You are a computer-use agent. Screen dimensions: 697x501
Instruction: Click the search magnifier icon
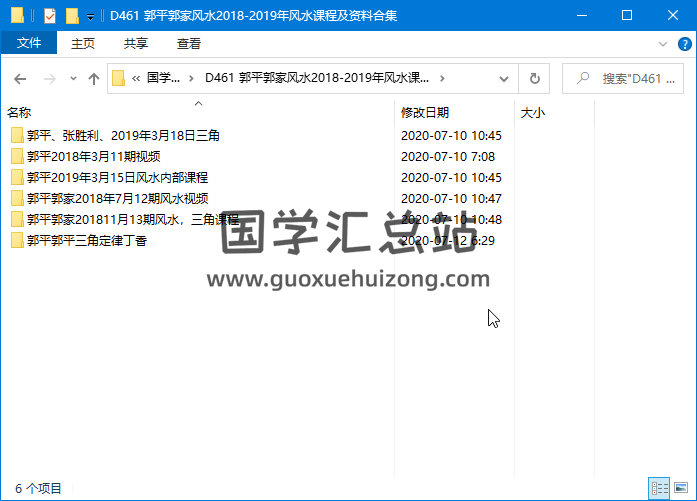pyautogui.click(x=583, y=78)
